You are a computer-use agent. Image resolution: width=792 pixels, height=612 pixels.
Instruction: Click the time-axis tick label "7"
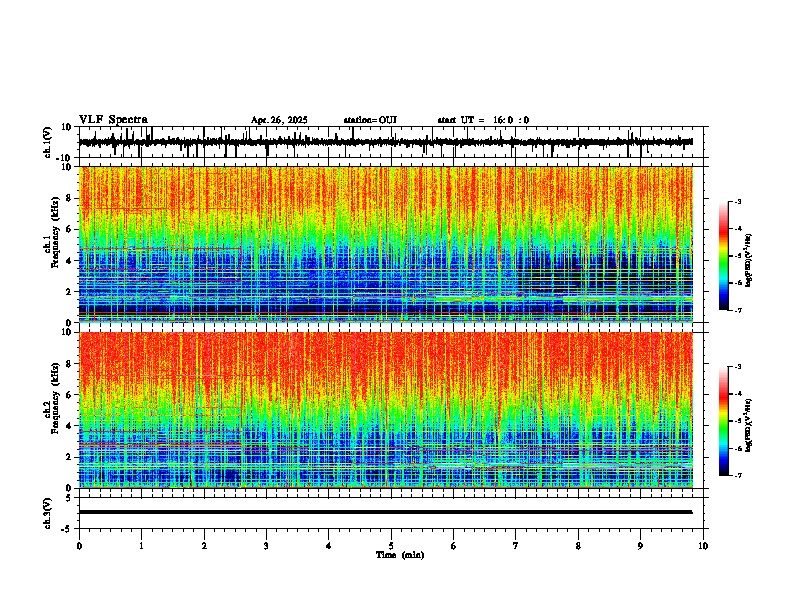(x=516, y=546)
